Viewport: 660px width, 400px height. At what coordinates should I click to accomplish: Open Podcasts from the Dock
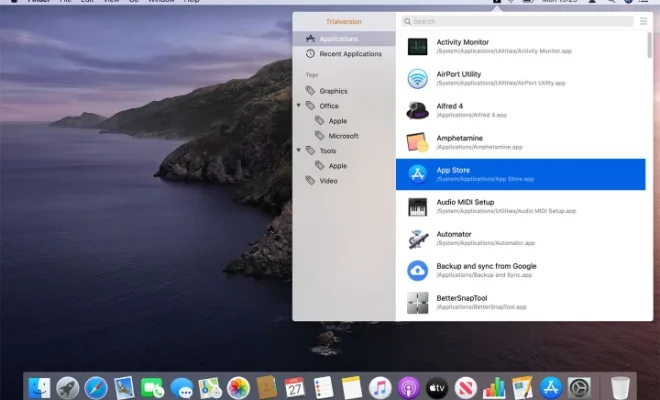409,388
